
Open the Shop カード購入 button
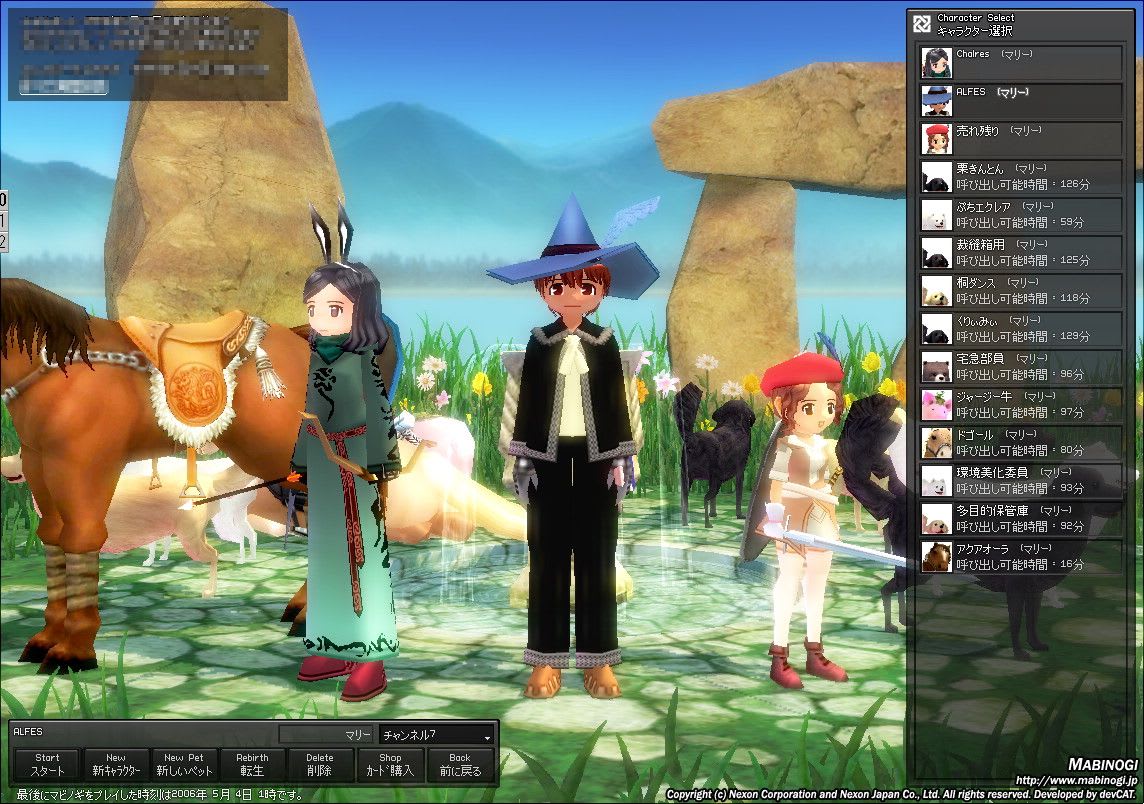tap(390, 765)
